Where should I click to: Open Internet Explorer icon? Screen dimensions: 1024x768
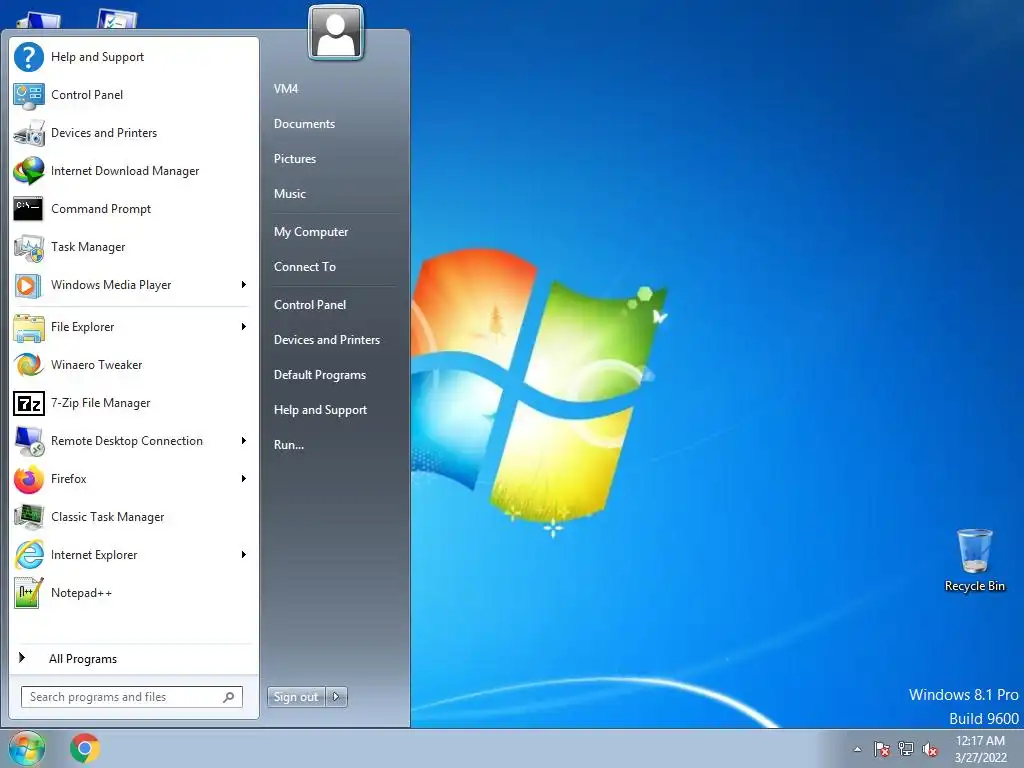click(29, 555)
